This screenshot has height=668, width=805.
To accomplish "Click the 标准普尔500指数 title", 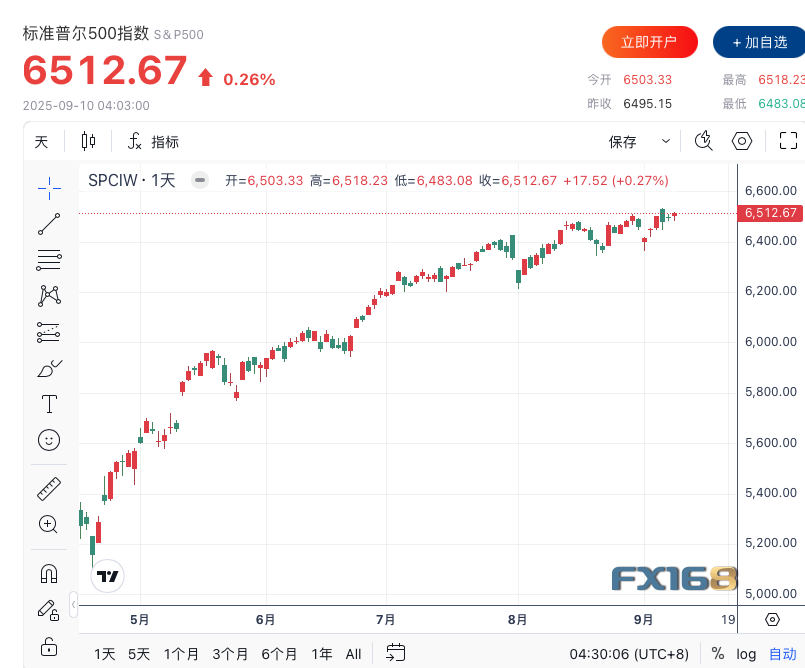I will point(86,33).
